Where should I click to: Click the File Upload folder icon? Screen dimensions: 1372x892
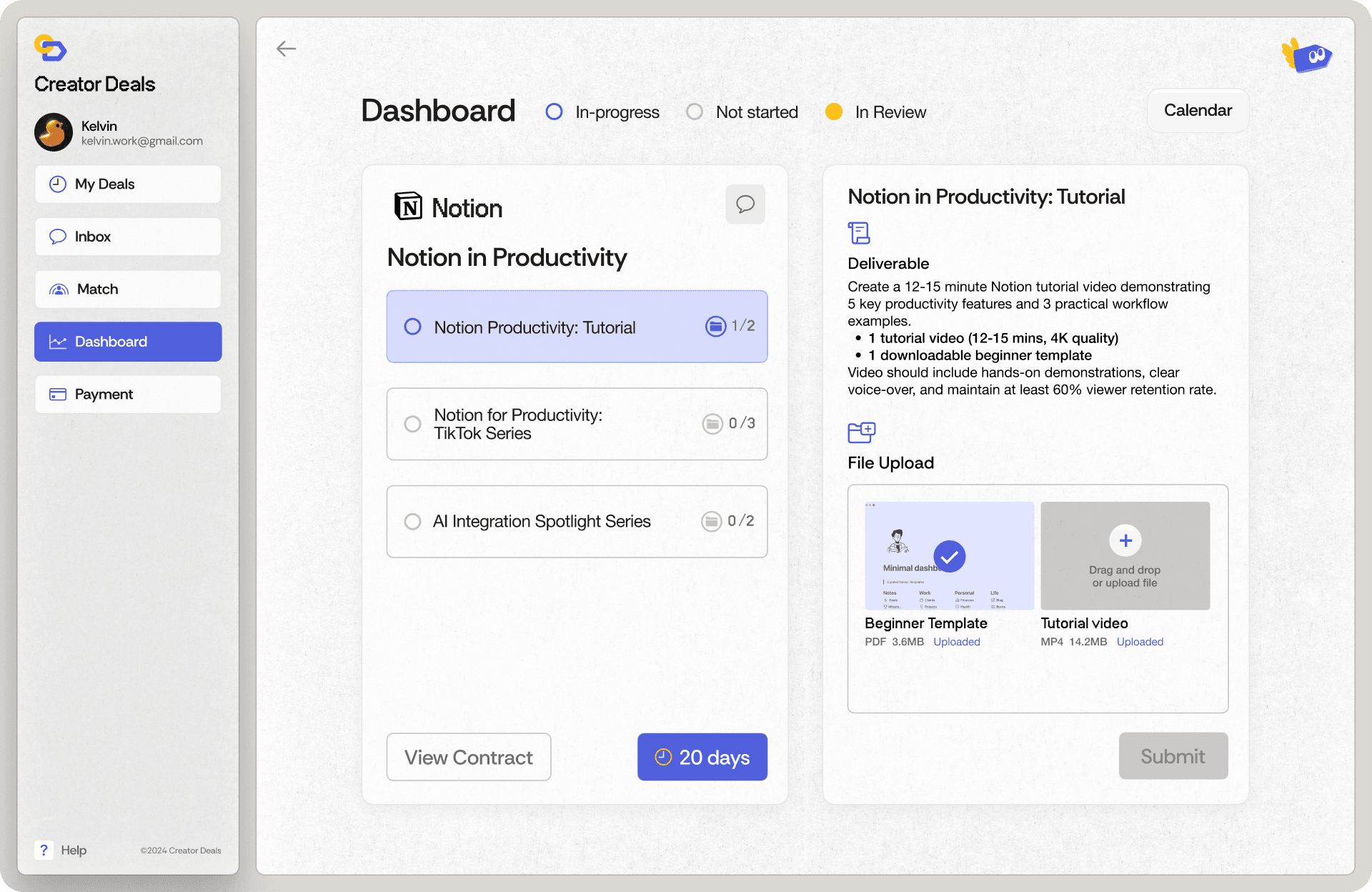pyautogui.click(x=861, y=432)
